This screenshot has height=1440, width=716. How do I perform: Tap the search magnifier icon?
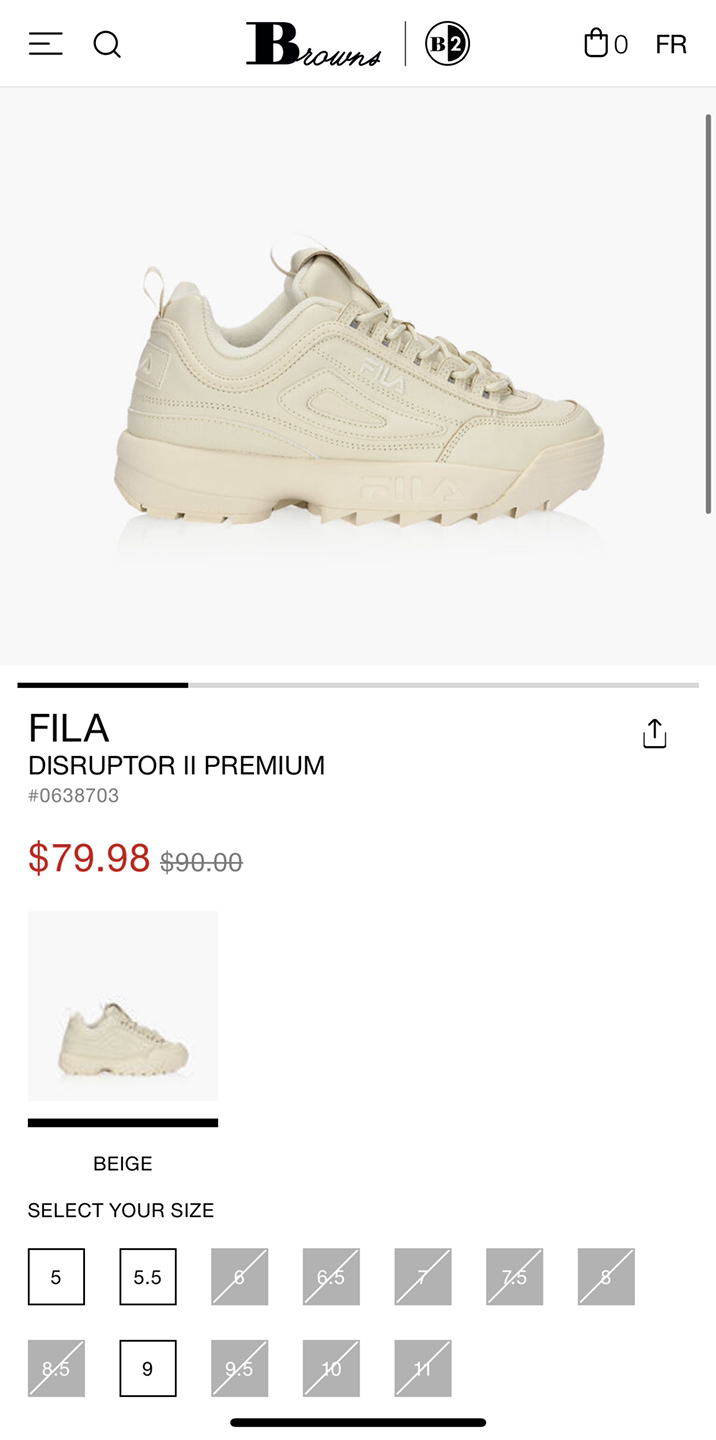pyautogui.click(x=107, y=44)
